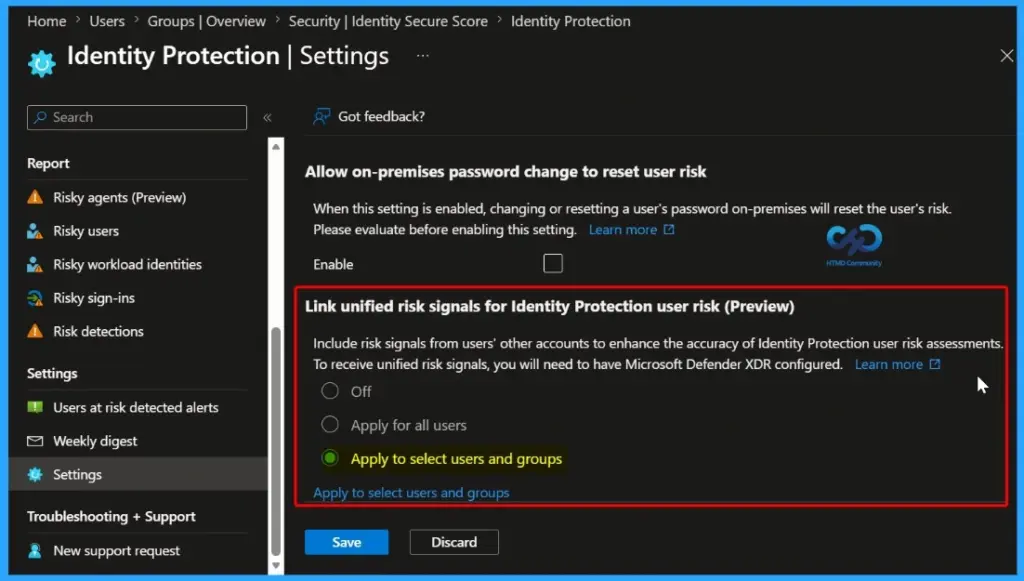This screenshot has width=1024, height=581.
Task: Click the Got feedback person icon
Action: tap(321, 116)
